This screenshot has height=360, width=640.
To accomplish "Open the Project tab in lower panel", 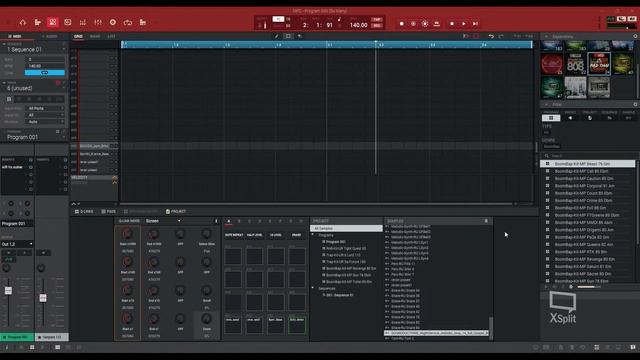I will click(176, 211).
